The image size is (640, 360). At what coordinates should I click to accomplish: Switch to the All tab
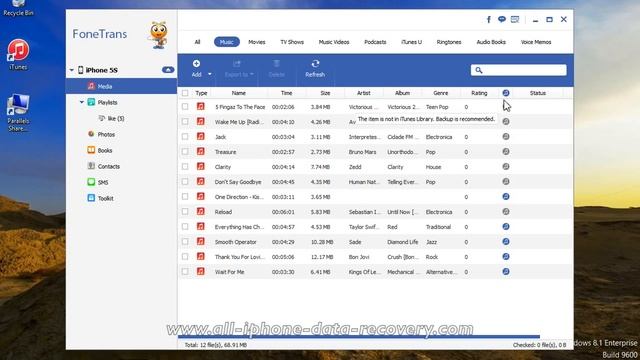point(198,42)
